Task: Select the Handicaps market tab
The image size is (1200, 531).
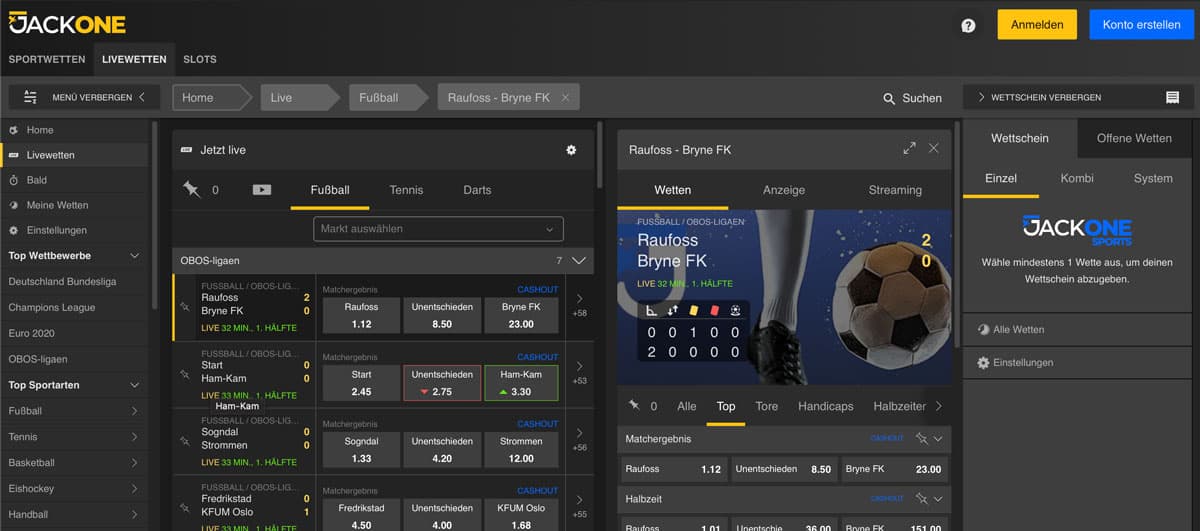Action: tap(826, 406)
